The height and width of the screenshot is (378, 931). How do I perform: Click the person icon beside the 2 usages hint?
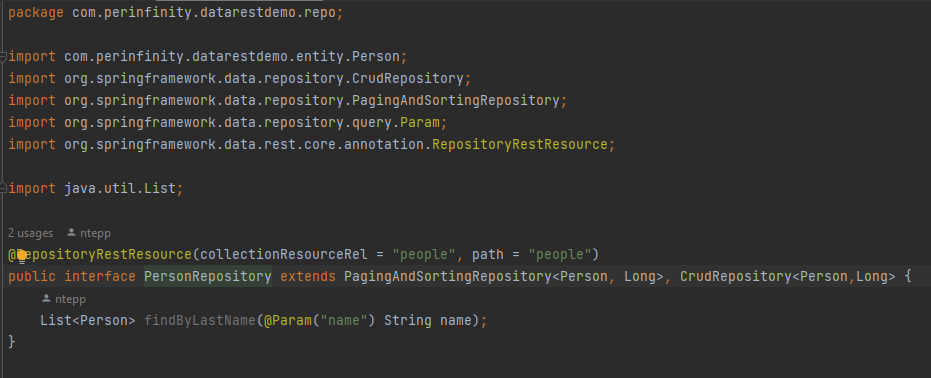point(72,233)
